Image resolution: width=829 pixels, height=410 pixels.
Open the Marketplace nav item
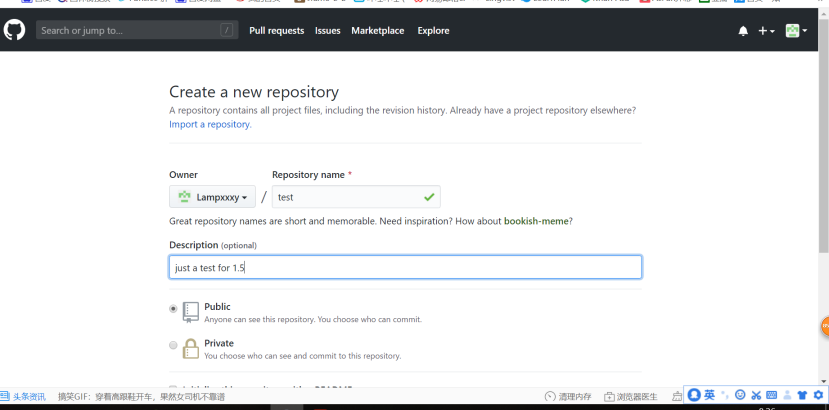coord(377,31)
